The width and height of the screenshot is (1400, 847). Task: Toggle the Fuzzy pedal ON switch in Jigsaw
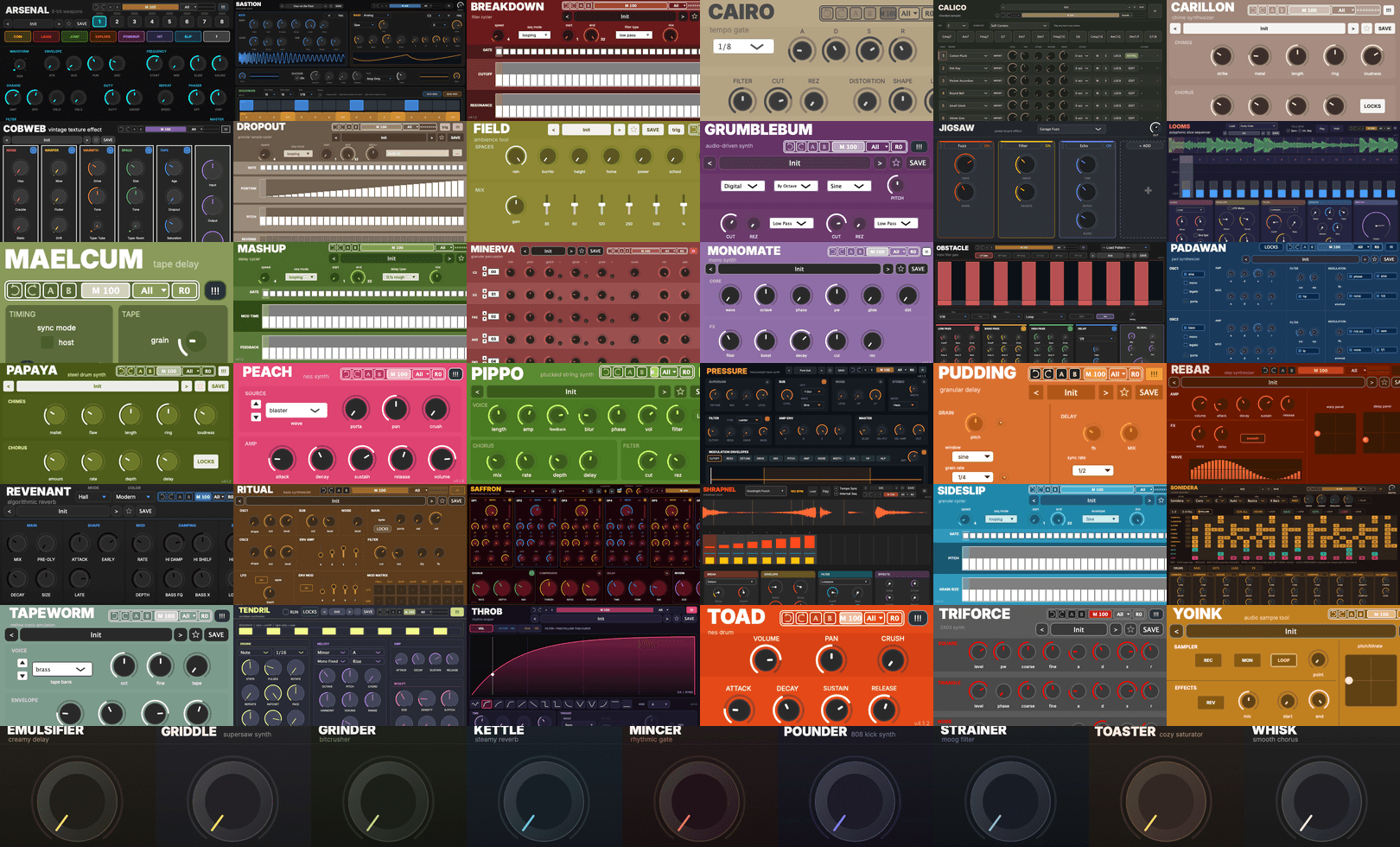tap(987, 146)
